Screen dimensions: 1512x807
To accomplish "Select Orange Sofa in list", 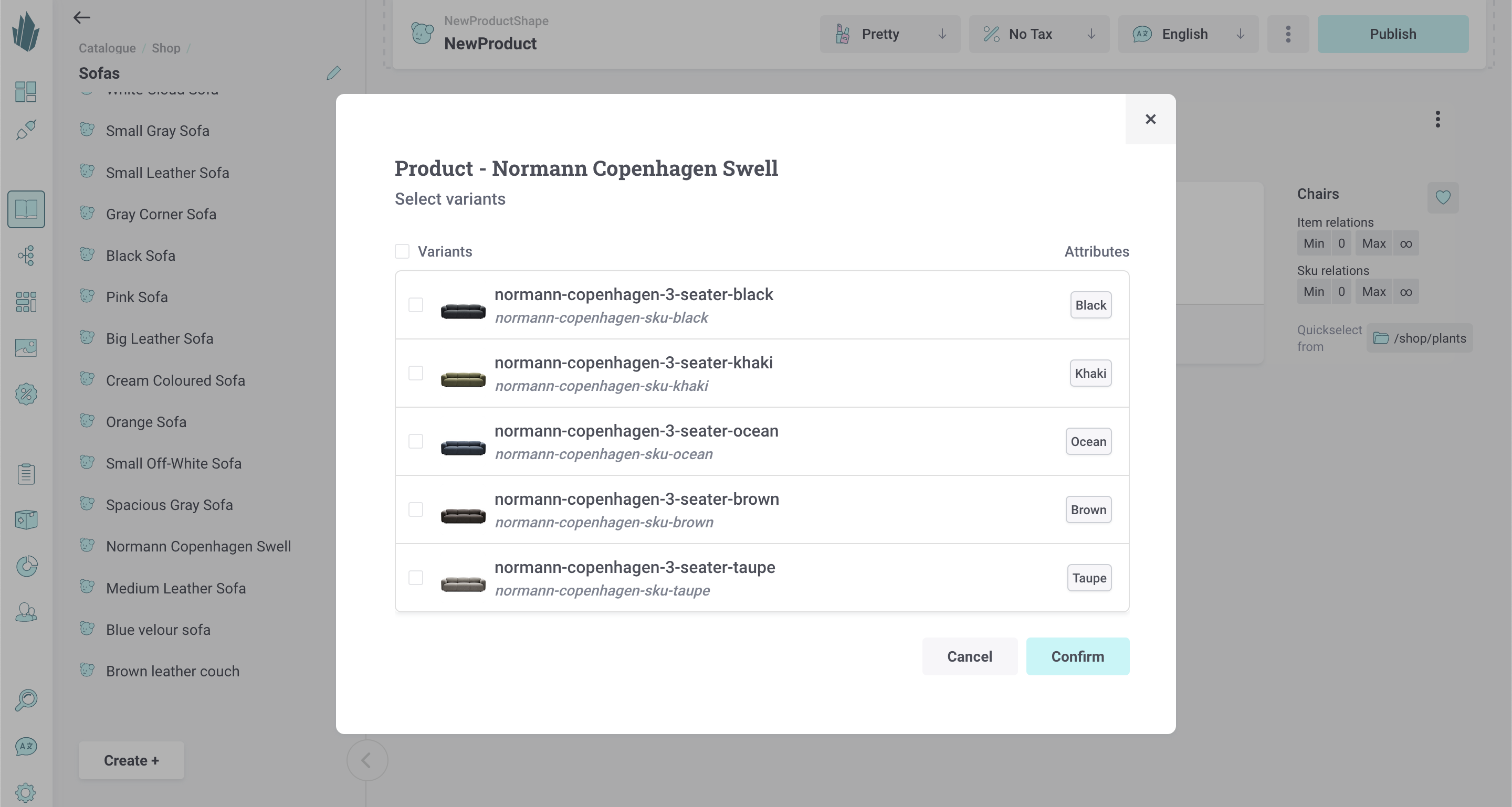I will [146, 422].
